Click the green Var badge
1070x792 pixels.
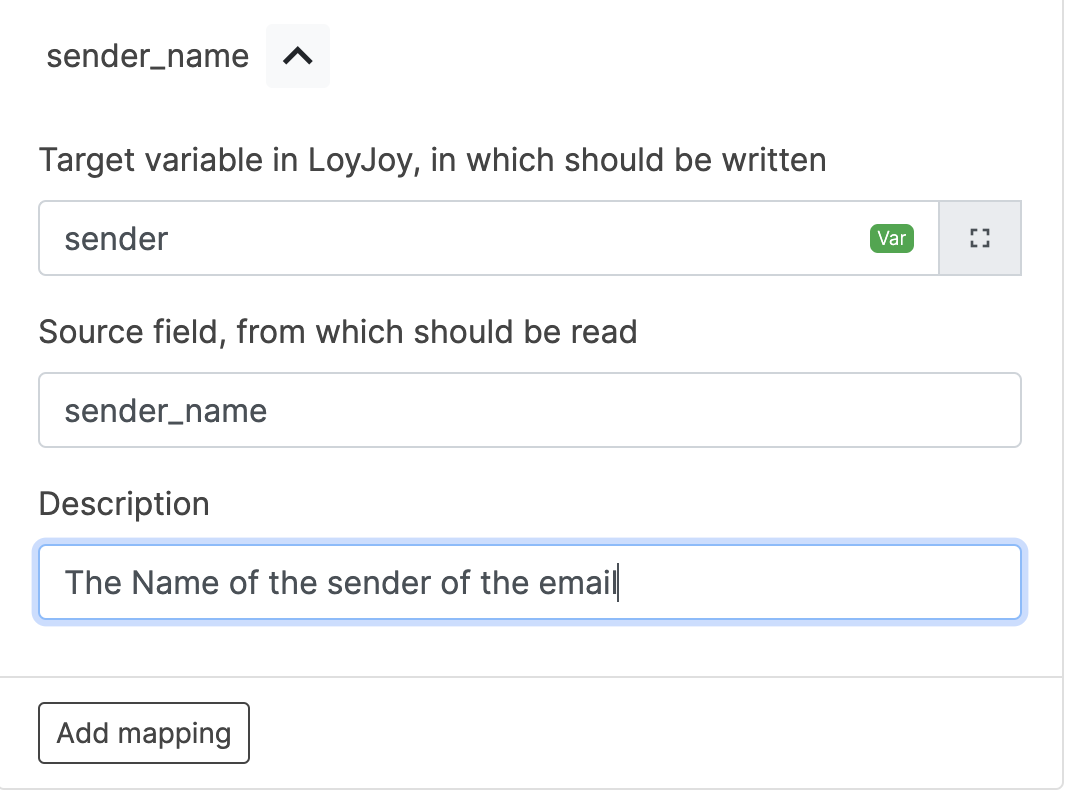click(891, 238)
